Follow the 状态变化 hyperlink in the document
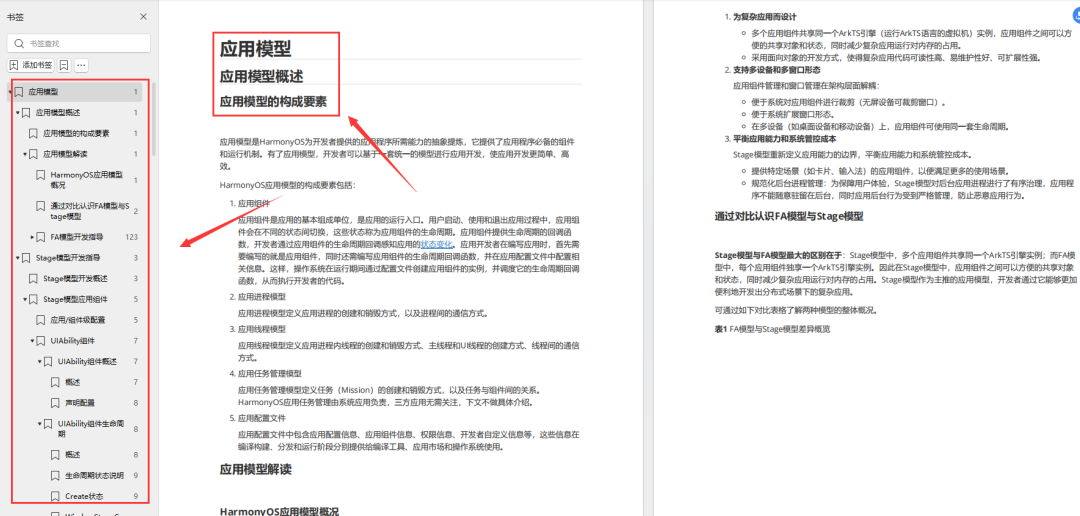This screenshot has height=516, width=1080. point(436,244)
